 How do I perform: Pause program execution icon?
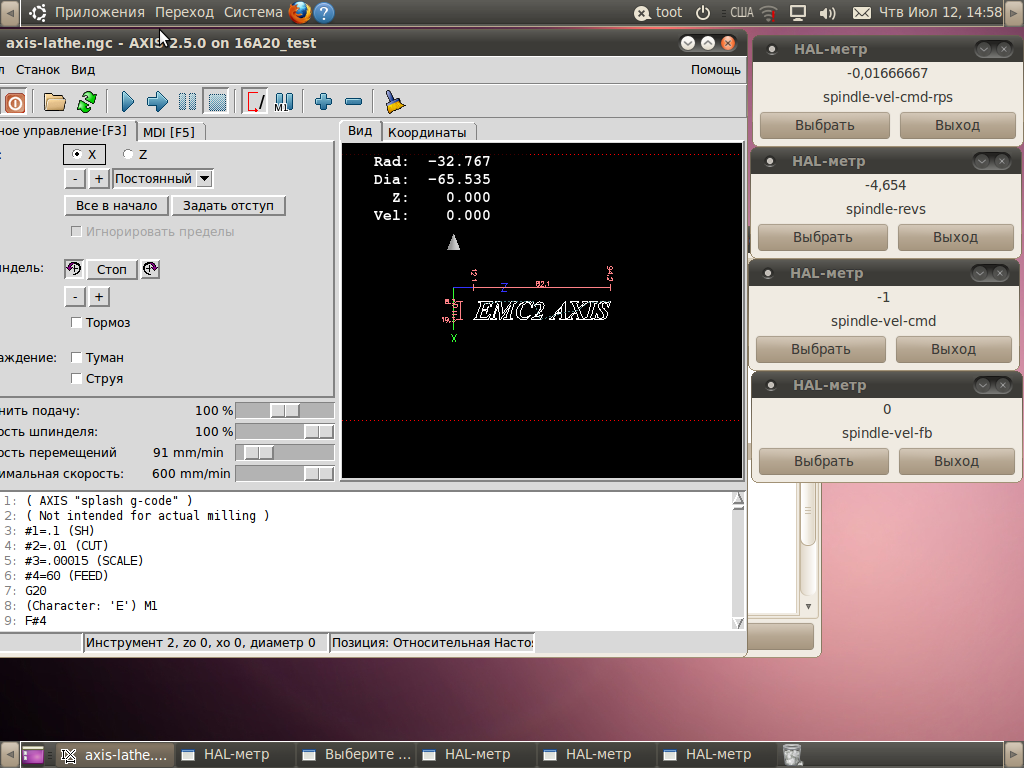(187, 102)
